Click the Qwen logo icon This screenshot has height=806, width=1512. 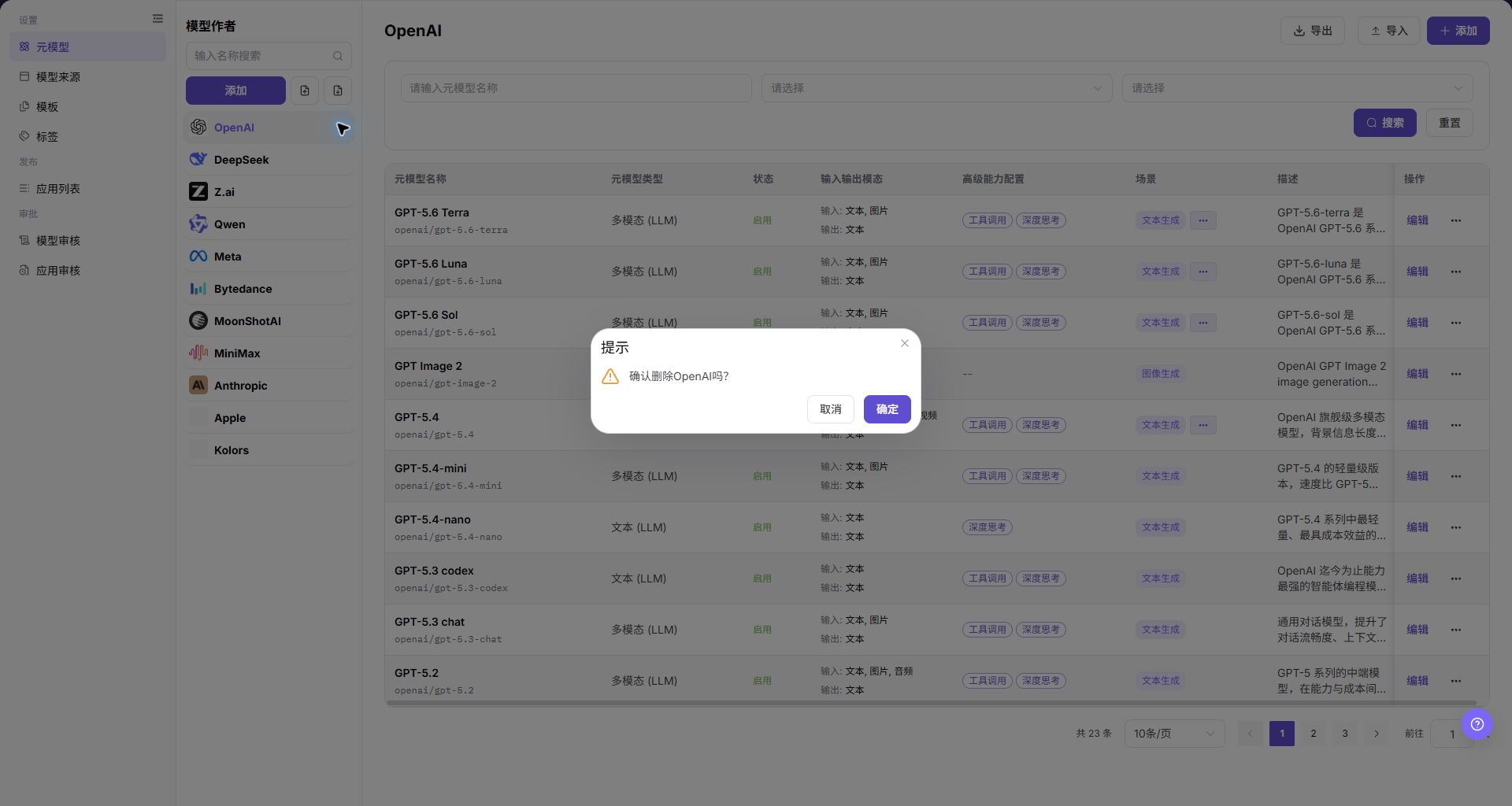coord(198,224)
